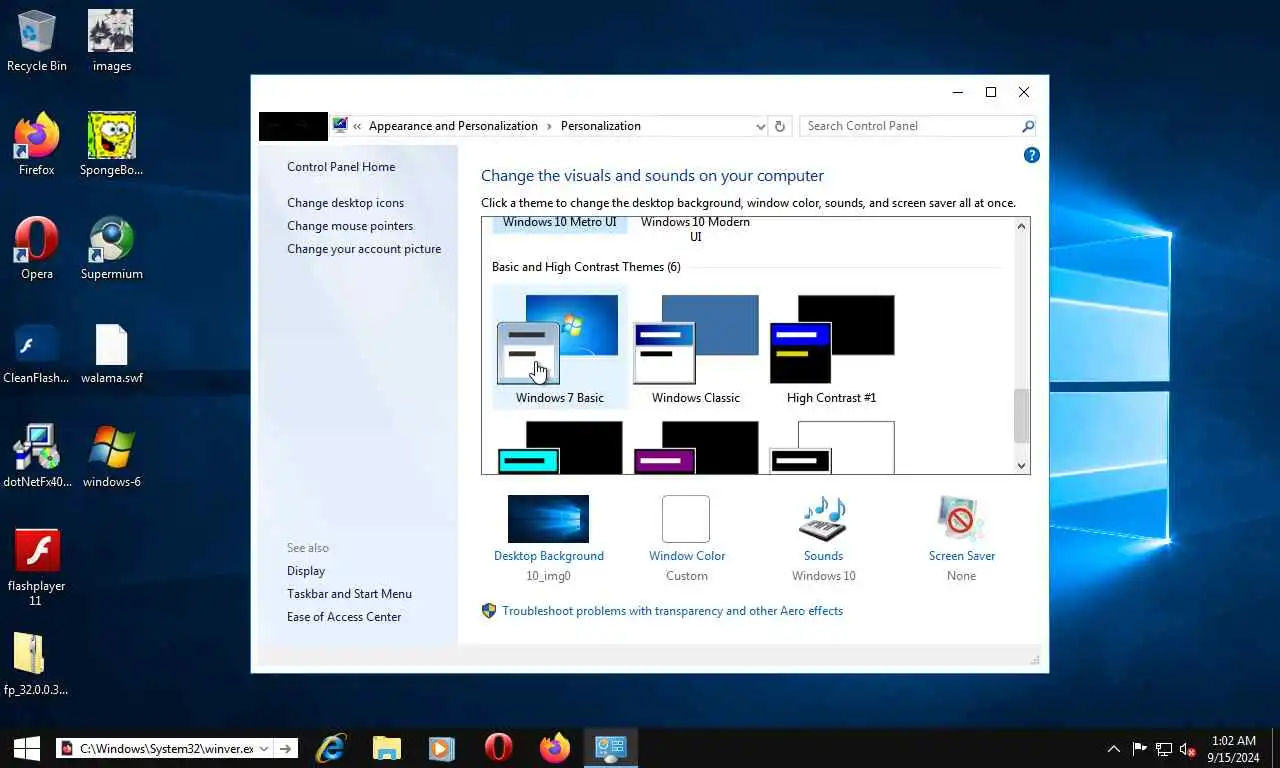This screenshot has height=768, width=1280.
Task: Click Change desktop icons link
Action: click(x=346, y=203)
